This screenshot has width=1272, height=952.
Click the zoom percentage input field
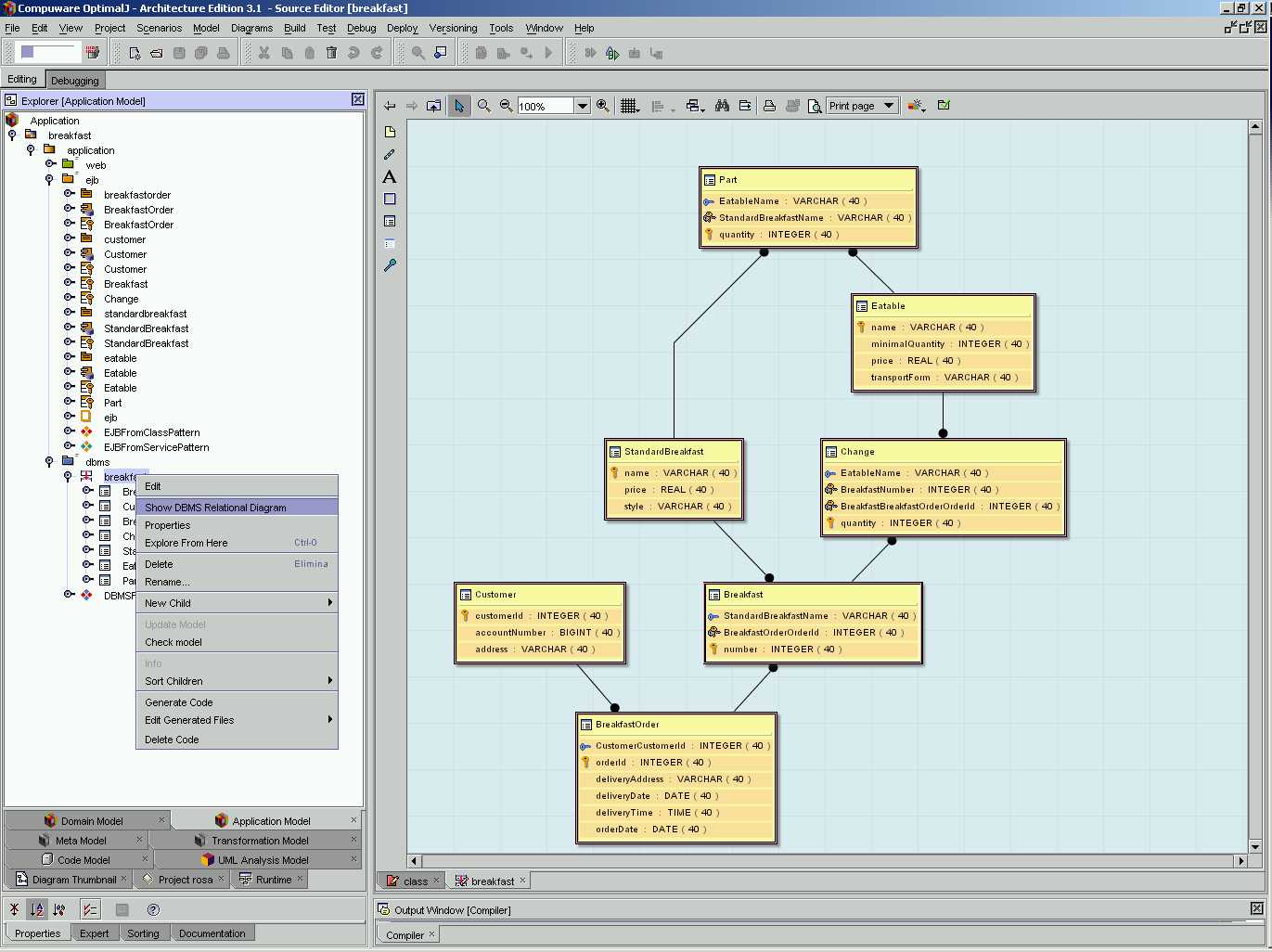click(546, 106)
